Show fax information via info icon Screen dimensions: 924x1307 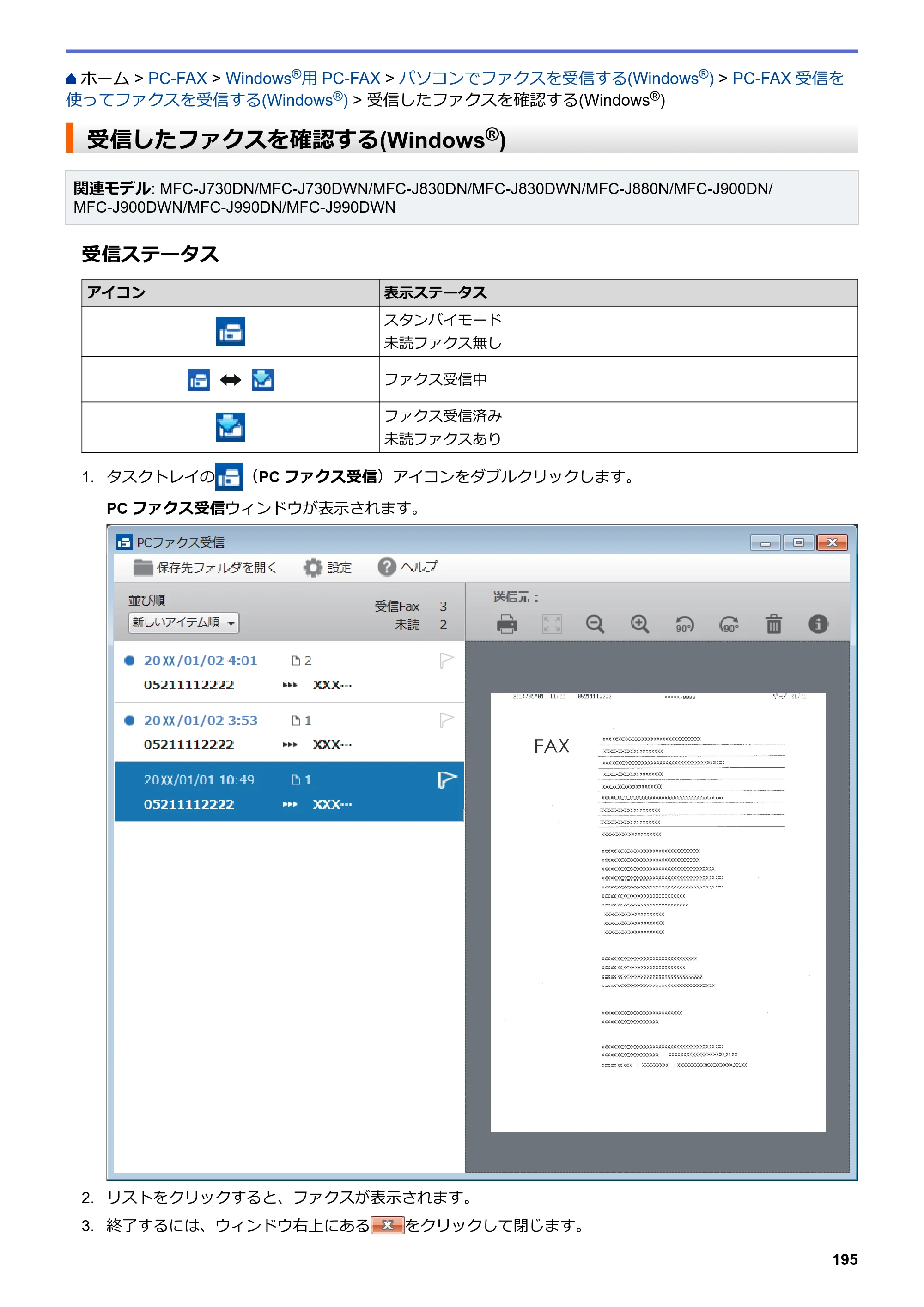[818, 624]
